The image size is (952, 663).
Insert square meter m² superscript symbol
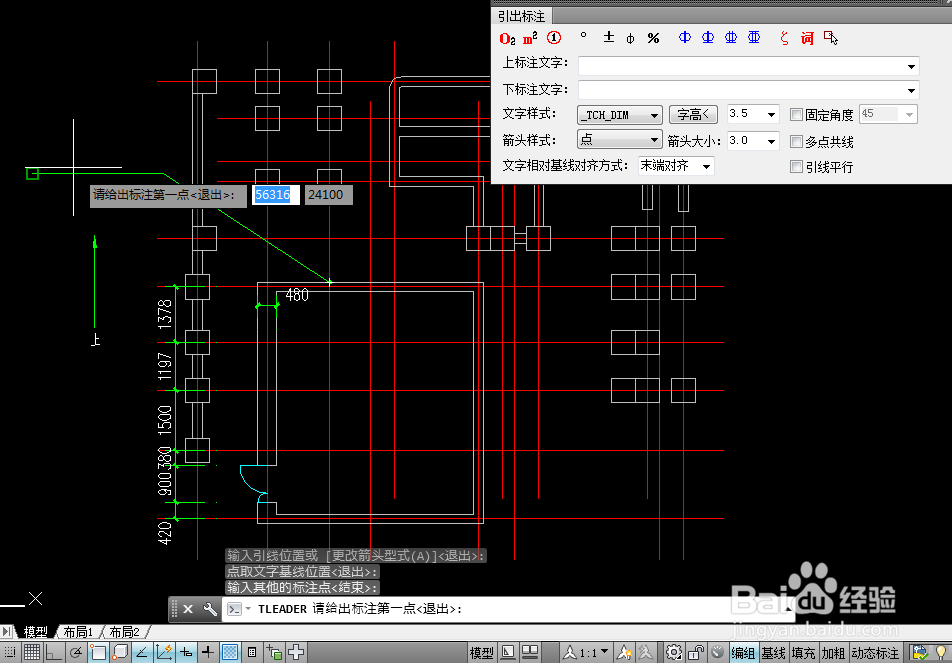point(530,38)
